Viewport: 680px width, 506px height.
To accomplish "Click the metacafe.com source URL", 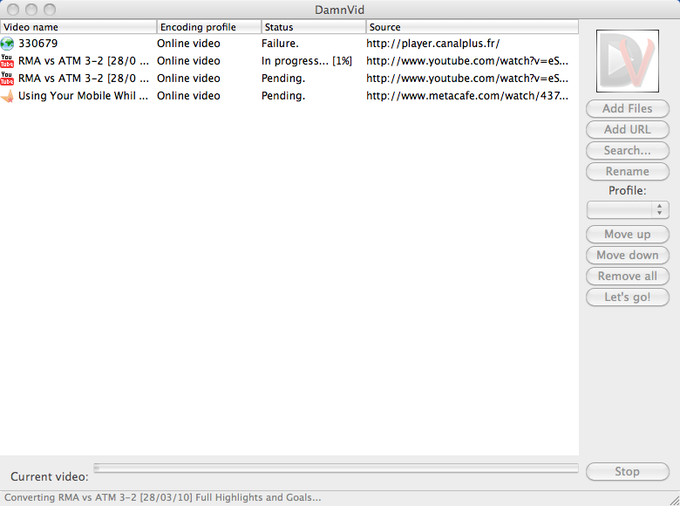I will (x=467, y=96).
